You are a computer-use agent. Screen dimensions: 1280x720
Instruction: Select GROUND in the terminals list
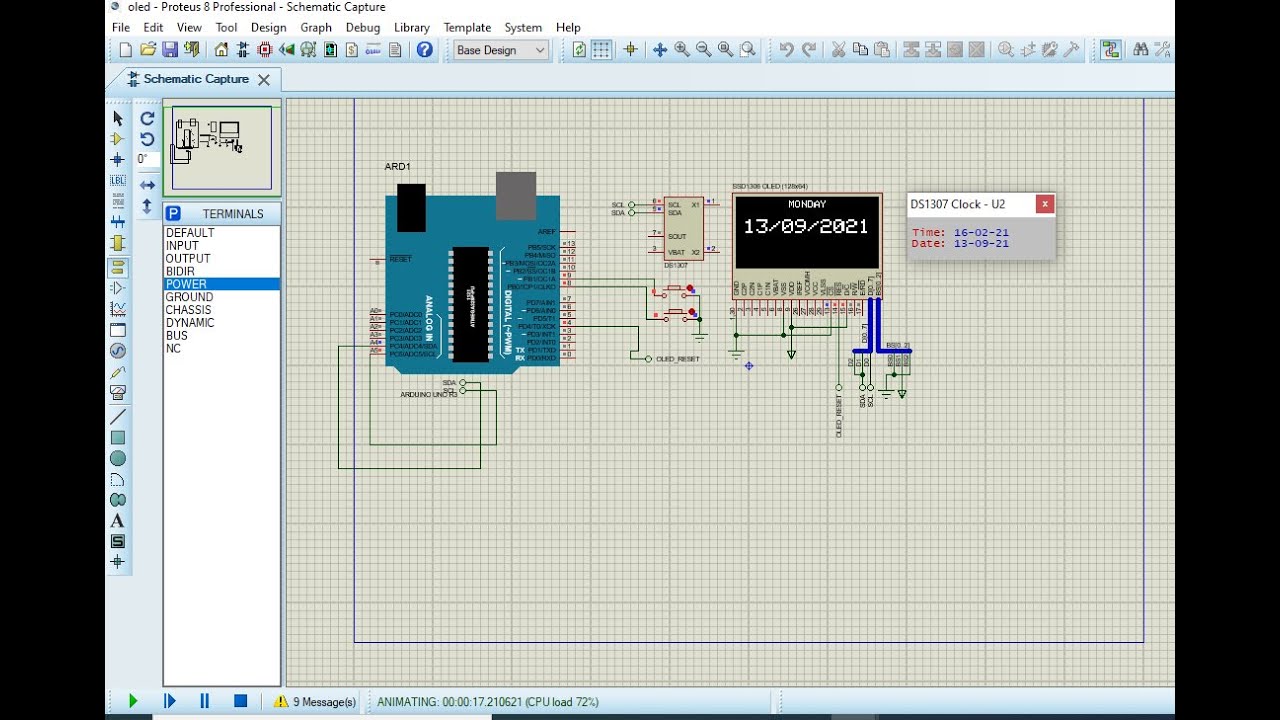(x=189, y=297)
